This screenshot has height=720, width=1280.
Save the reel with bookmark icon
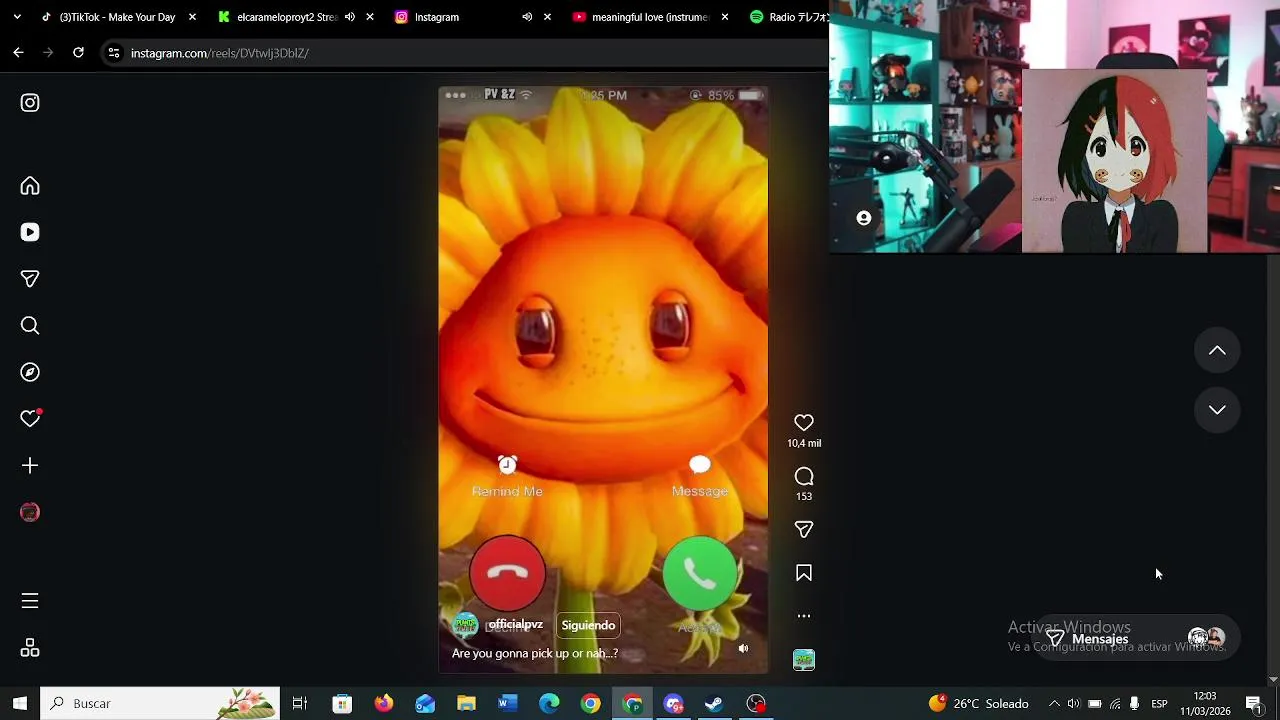[x=804, y=573]
